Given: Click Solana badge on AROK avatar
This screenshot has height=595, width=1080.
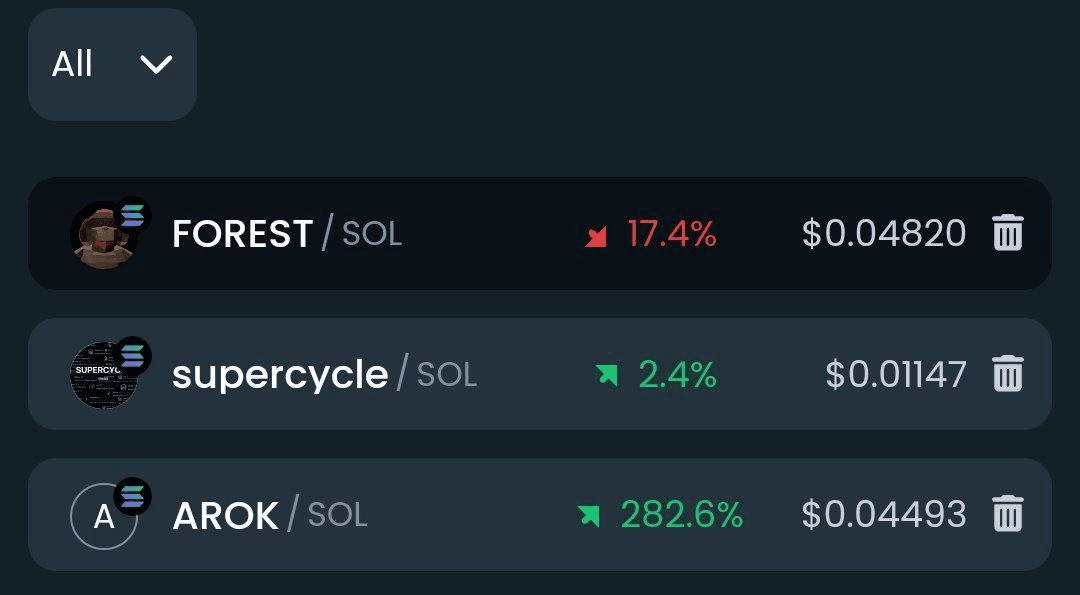Looking at the screenshot, I should point(132,497).
